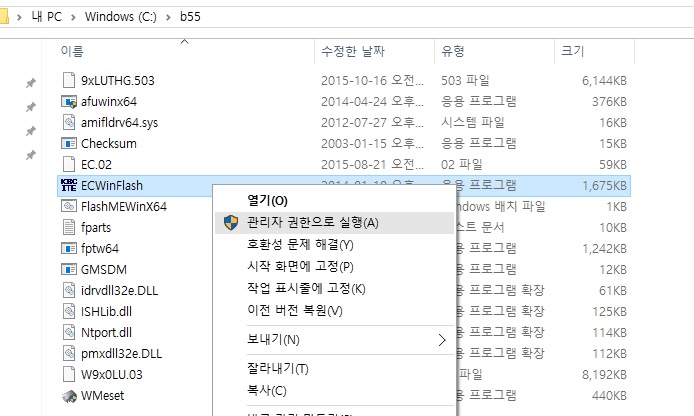This screenshot has width=694, height=416.
Task: Click the ISHLib.dll file icon
Action: [x=69, y=312]
